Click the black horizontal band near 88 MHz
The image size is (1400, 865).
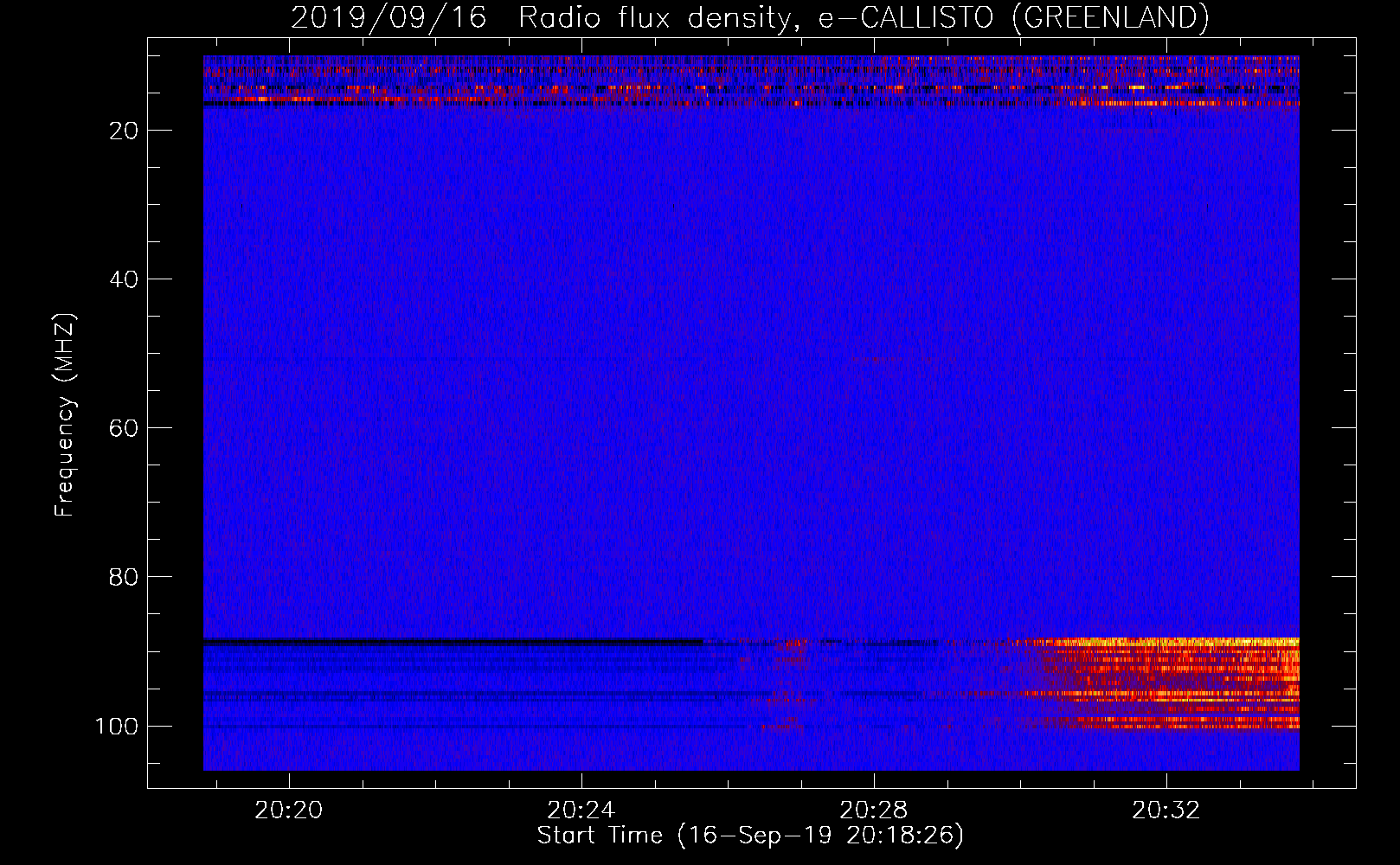453,642
